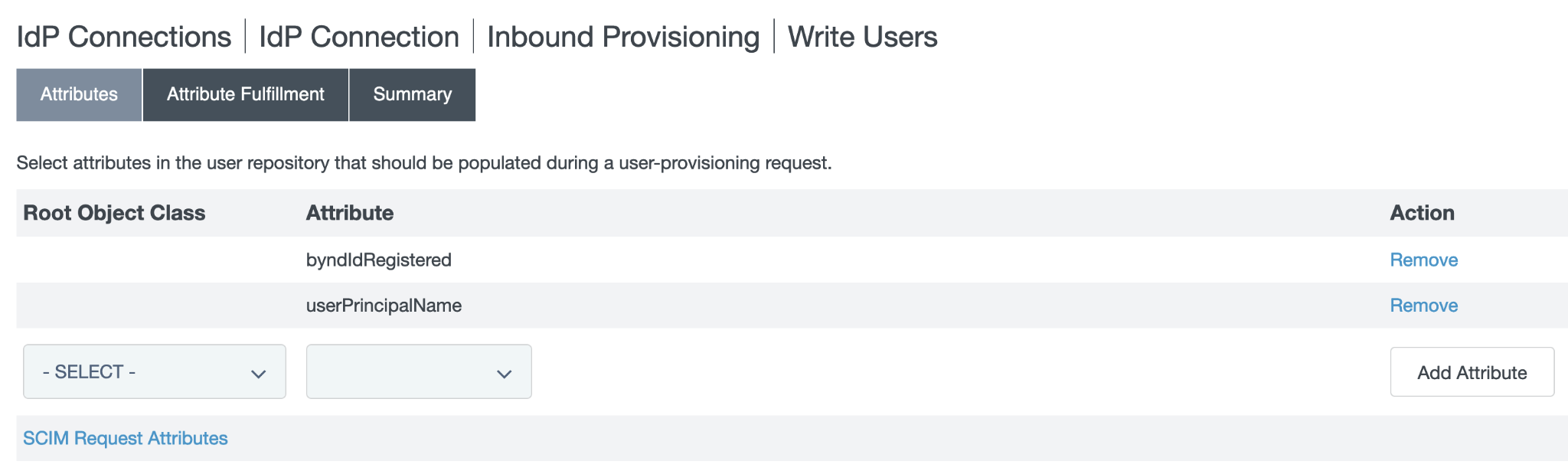Image resolution: width=1568 pixels, height=471 pixels.
Task: Click the chevron arrow in the empty Attribute dropdown
Action: tap(504, 374)
